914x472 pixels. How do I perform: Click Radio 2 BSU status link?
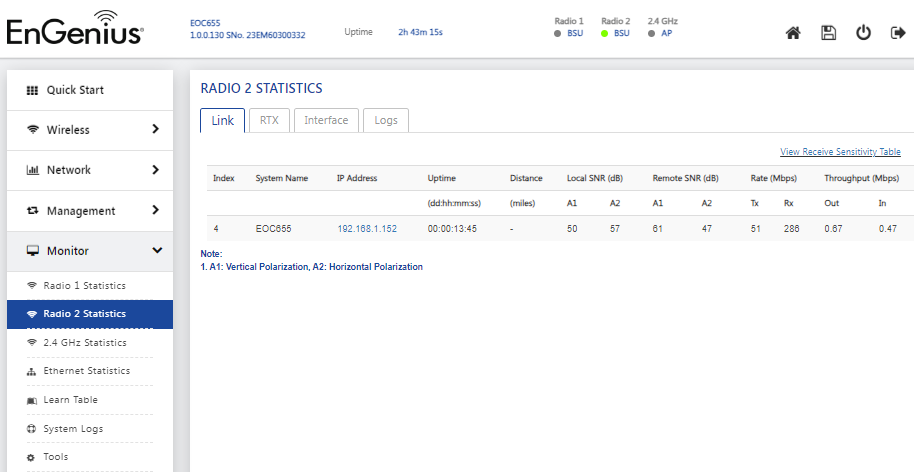coord(621,34)
